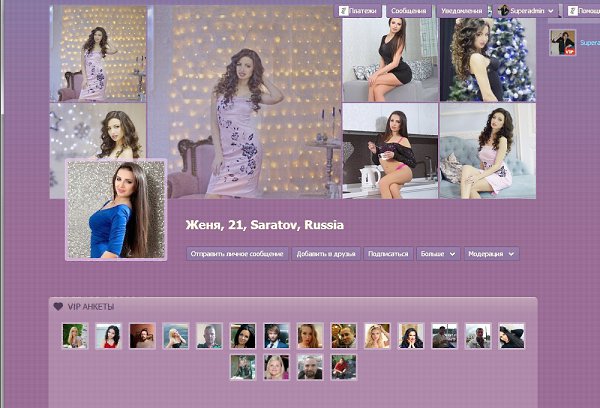Open the blue dress profile avatar photo
The width and height of the screenshot is (600, 408).
click(x=116, y=210)
